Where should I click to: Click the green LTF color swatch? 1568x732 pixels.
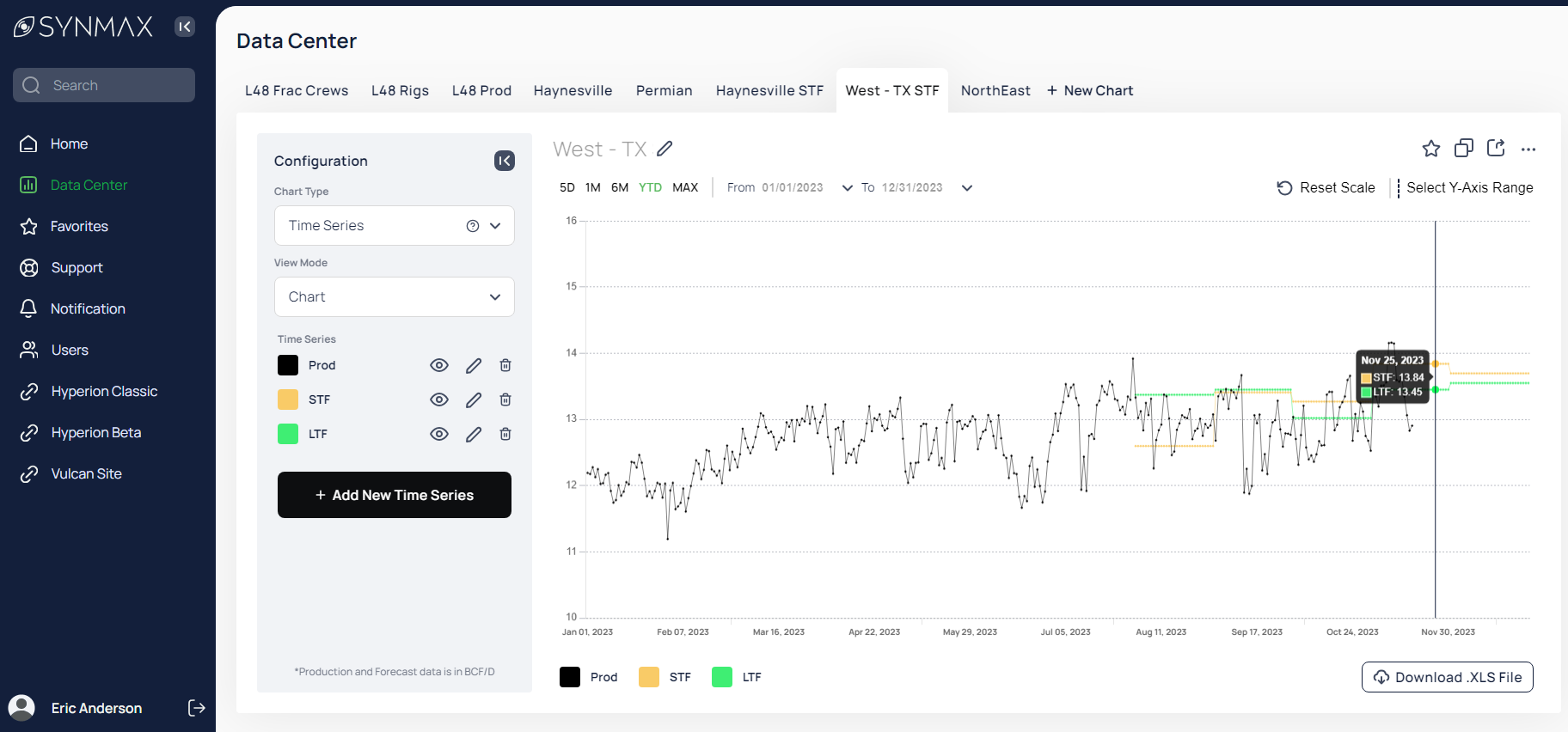pyautogui.click(x=288, y=434)
